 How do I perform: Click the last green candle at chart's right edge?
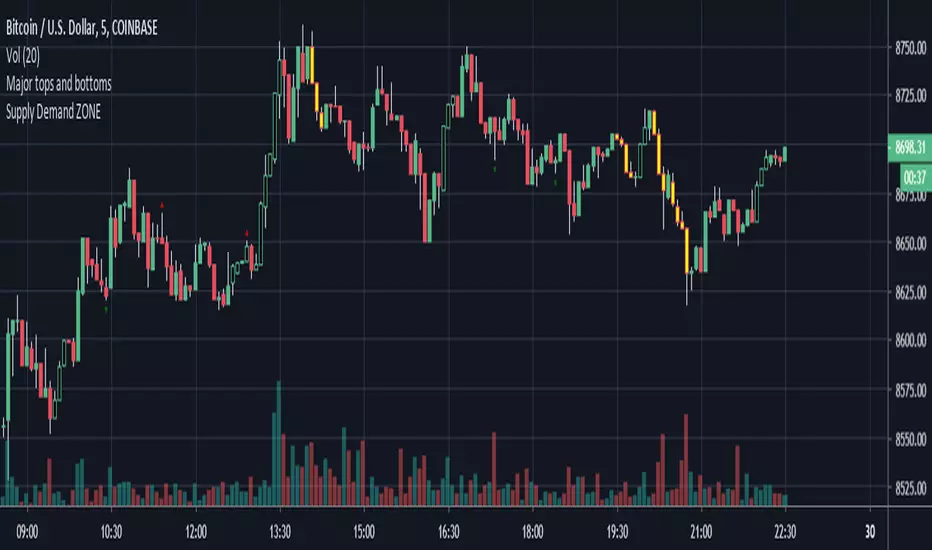click(x=785, y=154)
